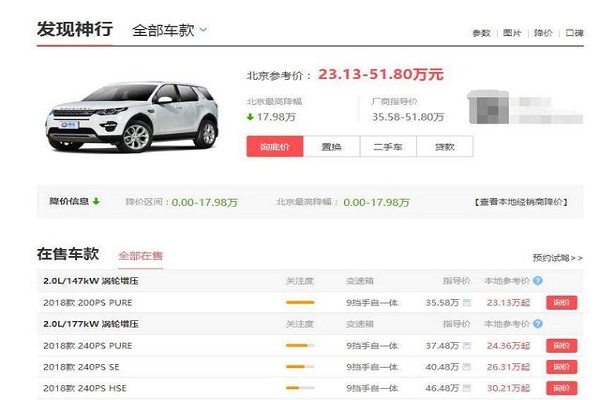Click help icon in 2.0L/177kW header row
The width and height of the screenshot is (600, 400).
(538, 324)
